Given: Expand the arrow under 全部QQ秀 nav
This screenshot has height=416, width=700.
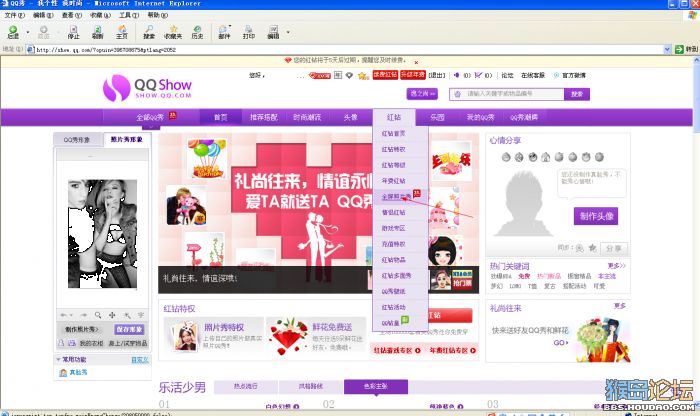Looking at the screenshot, I should pos(151,127).
